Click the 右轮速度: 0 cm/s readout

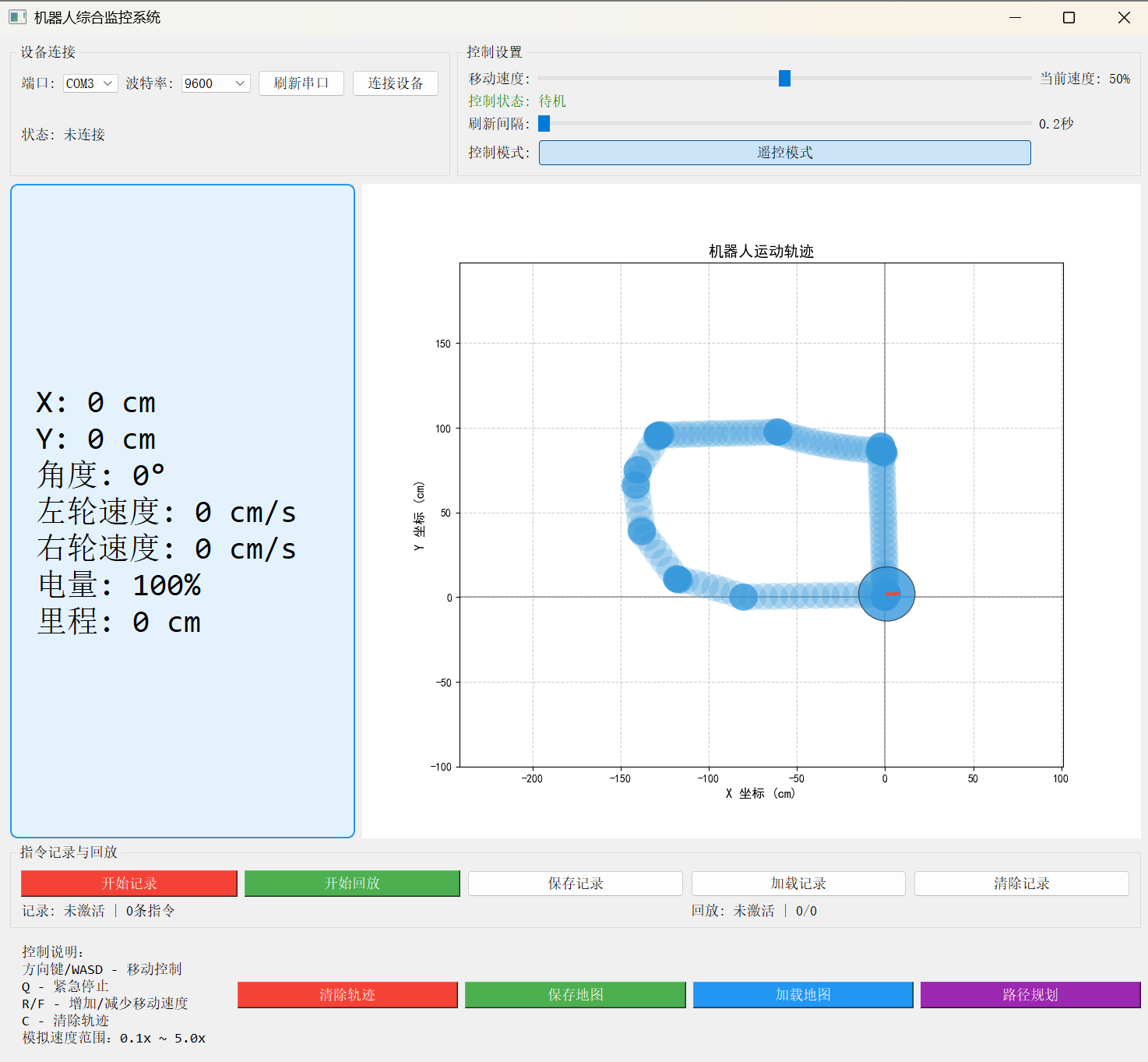[x=167, y=549]
